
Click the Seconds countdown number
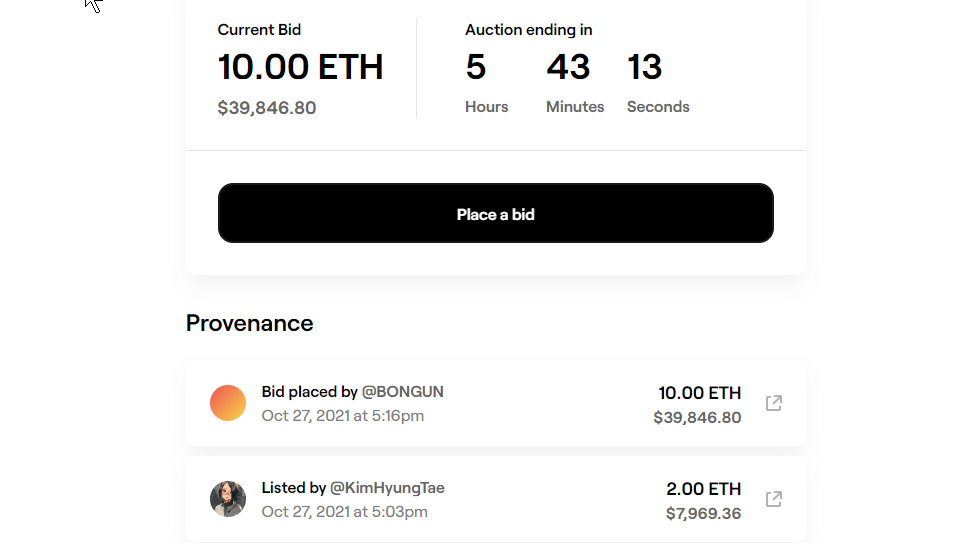pos(645,67)
